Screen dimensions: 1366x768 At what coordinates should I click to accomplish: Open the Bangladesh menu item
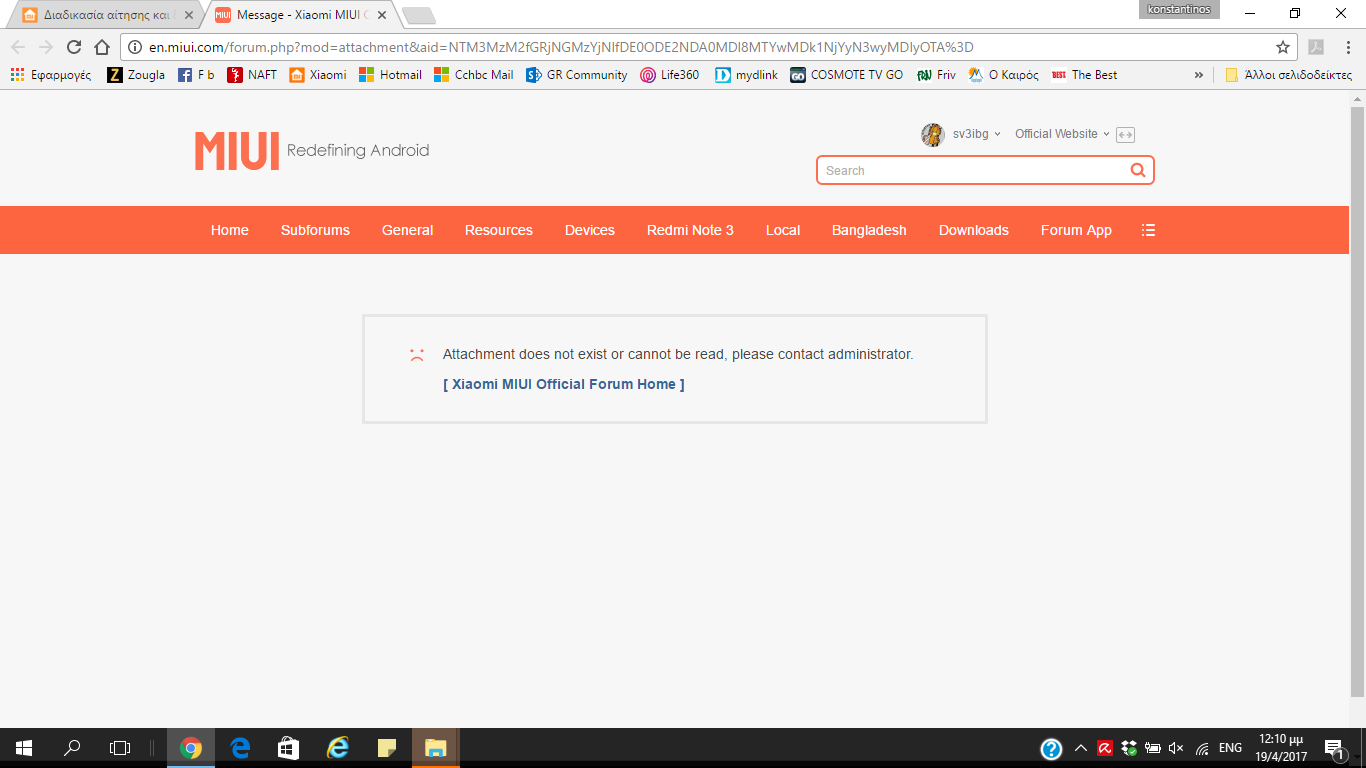point(869,230)
